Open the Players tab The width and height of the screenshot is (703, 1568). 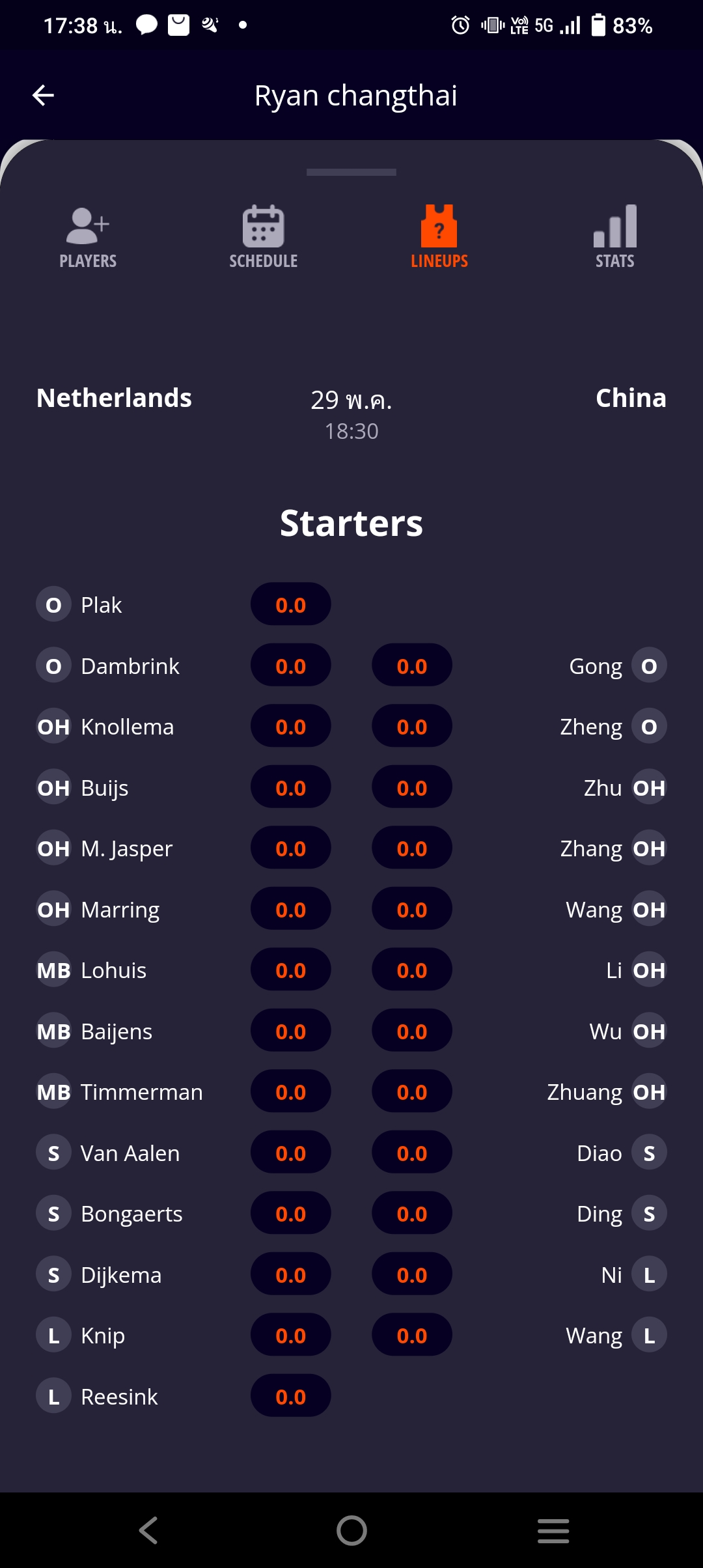coord(88,237)
